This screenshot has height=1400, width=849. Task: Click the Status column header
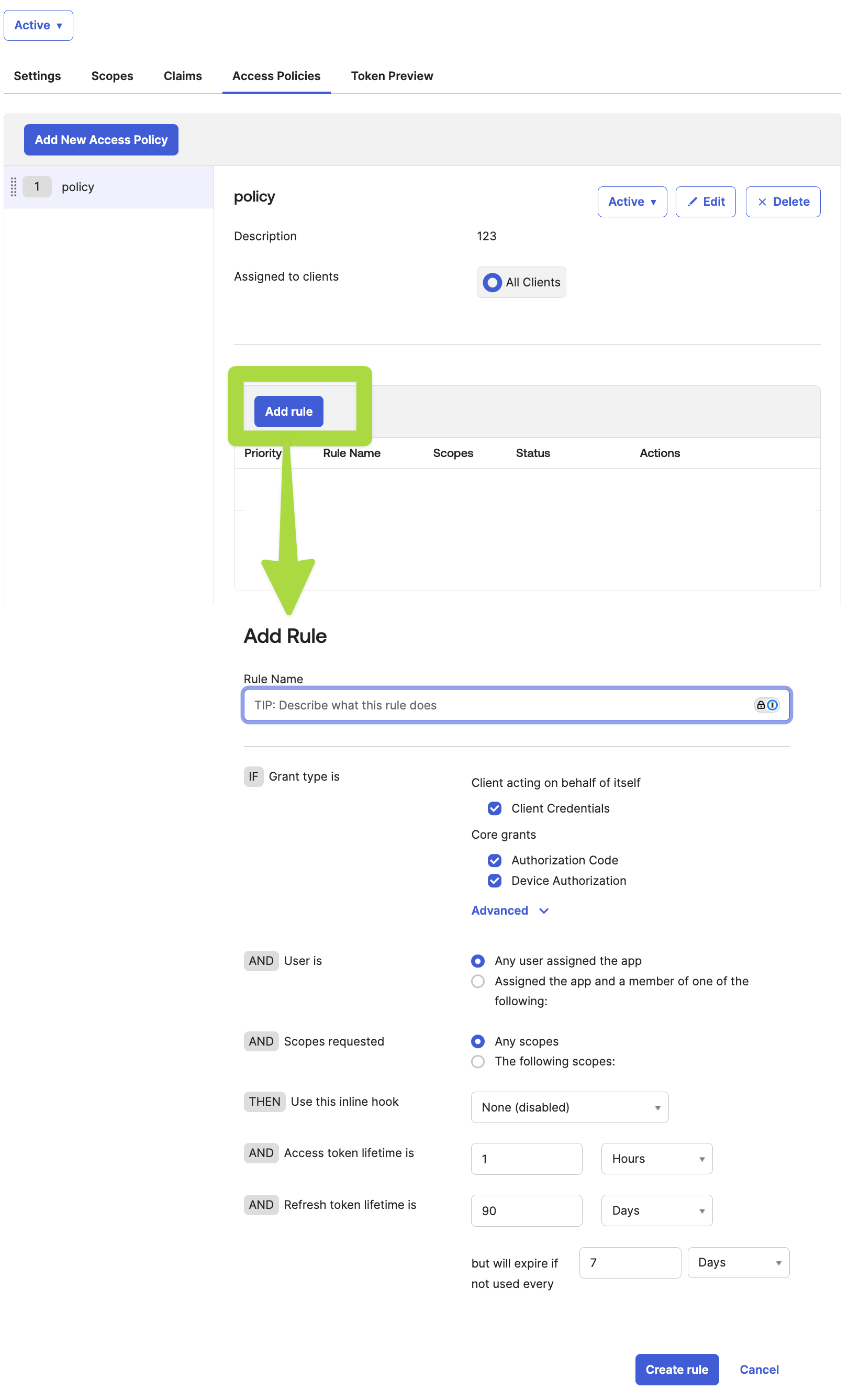(533, 453)
